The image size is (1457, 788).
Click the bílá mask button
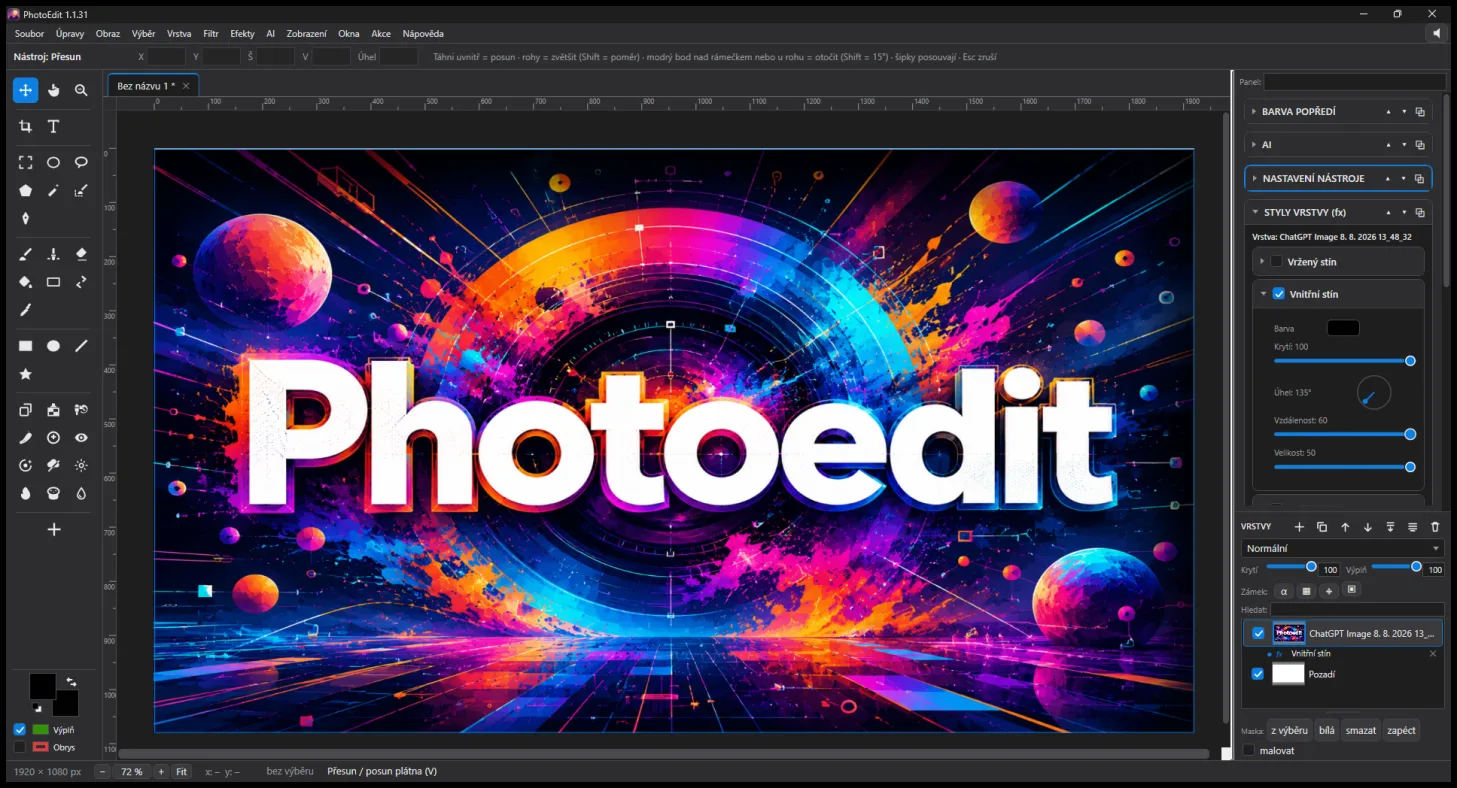1327,730
